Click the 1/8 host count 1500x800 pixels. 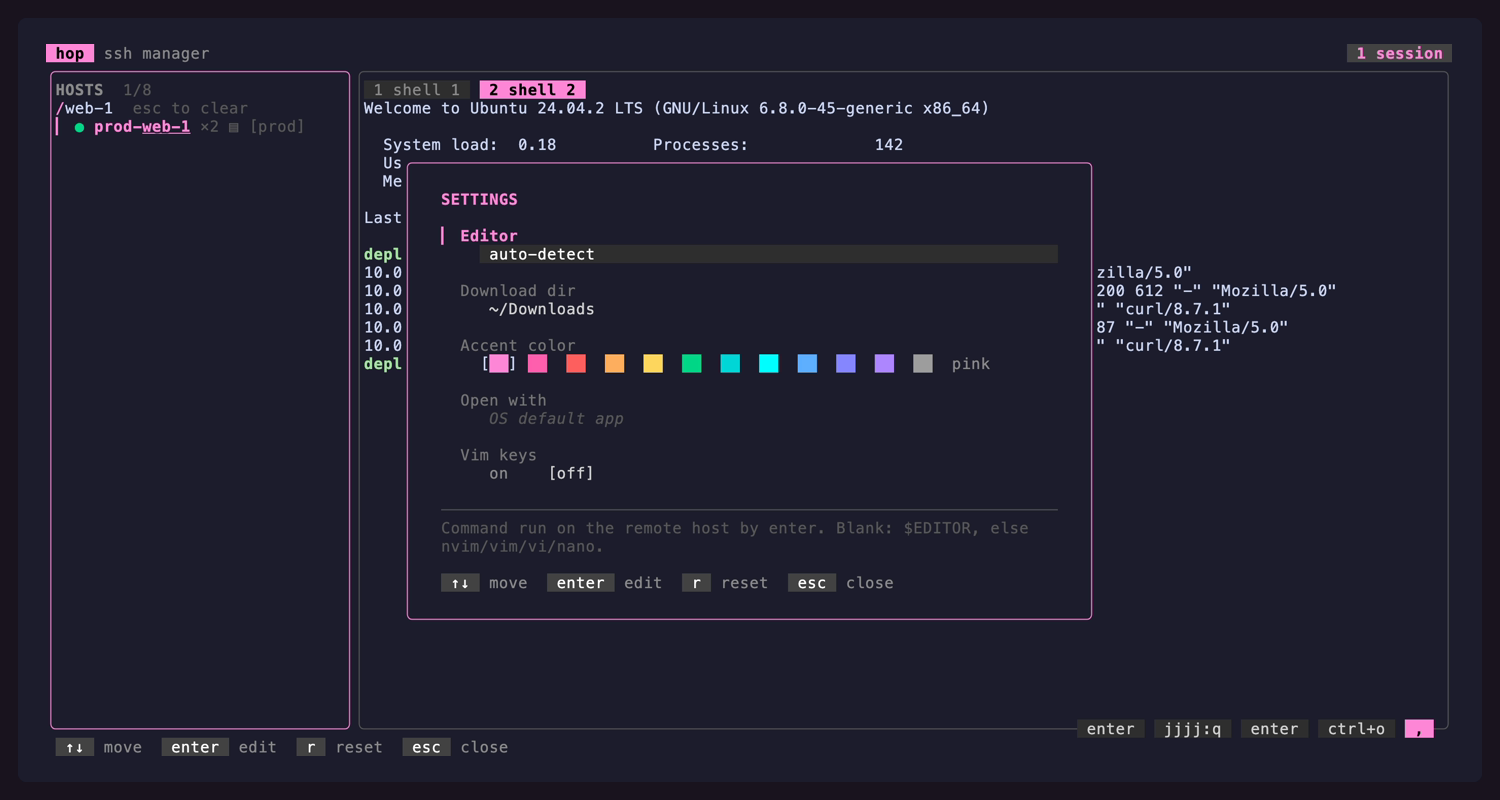coord(137,90)
